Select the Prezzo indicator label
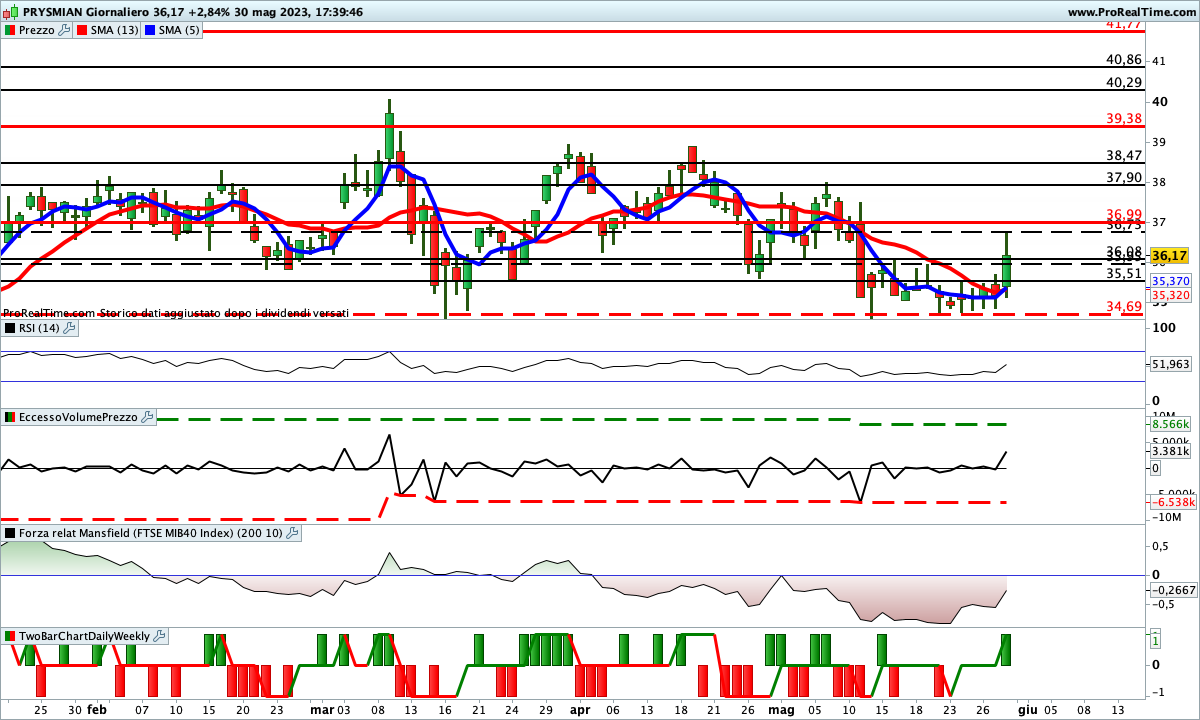 coord(37,30)
